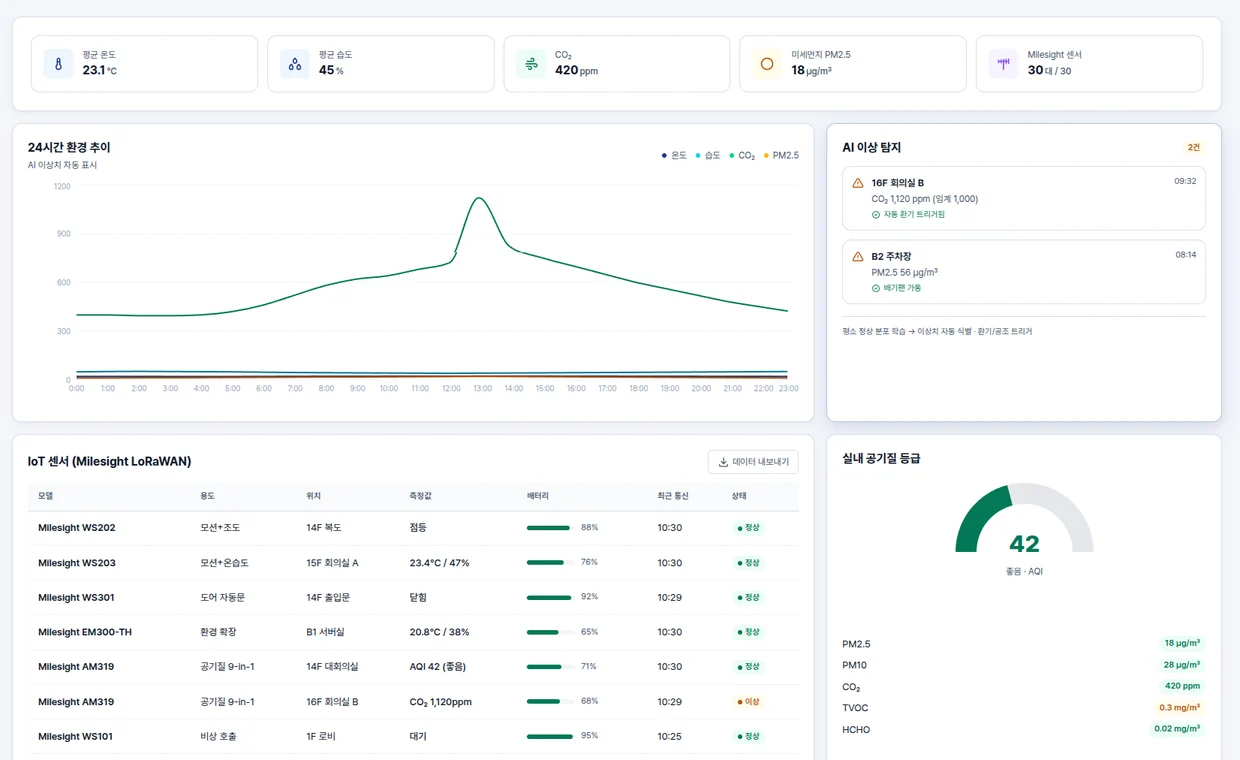This screenshot has width=1240, height=760.
Task: Toggle the 습도 series in the chart legend
Action: [x=708, y=155]
